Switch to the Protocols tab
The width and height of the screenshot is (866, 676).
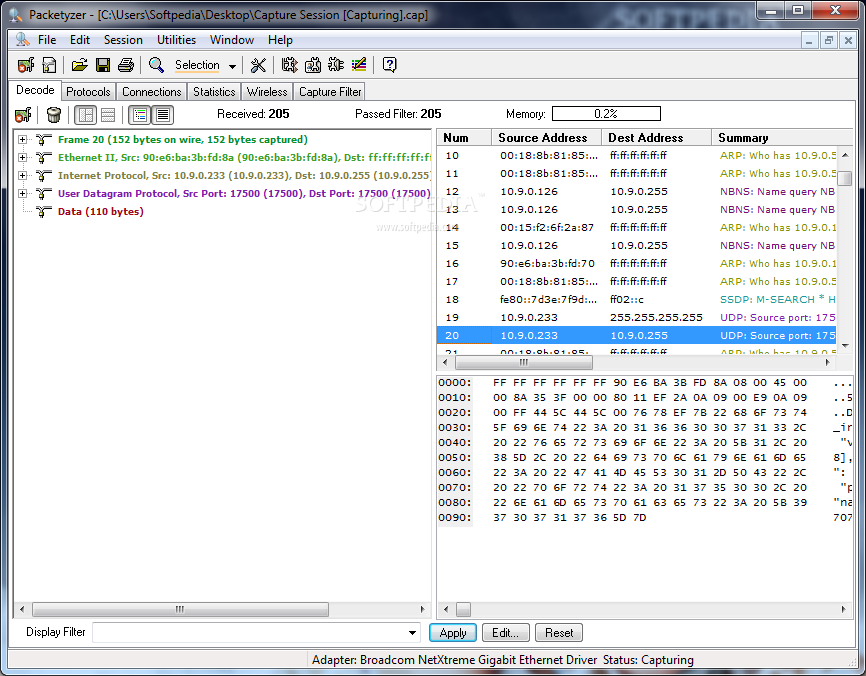[x=88, y=92]
